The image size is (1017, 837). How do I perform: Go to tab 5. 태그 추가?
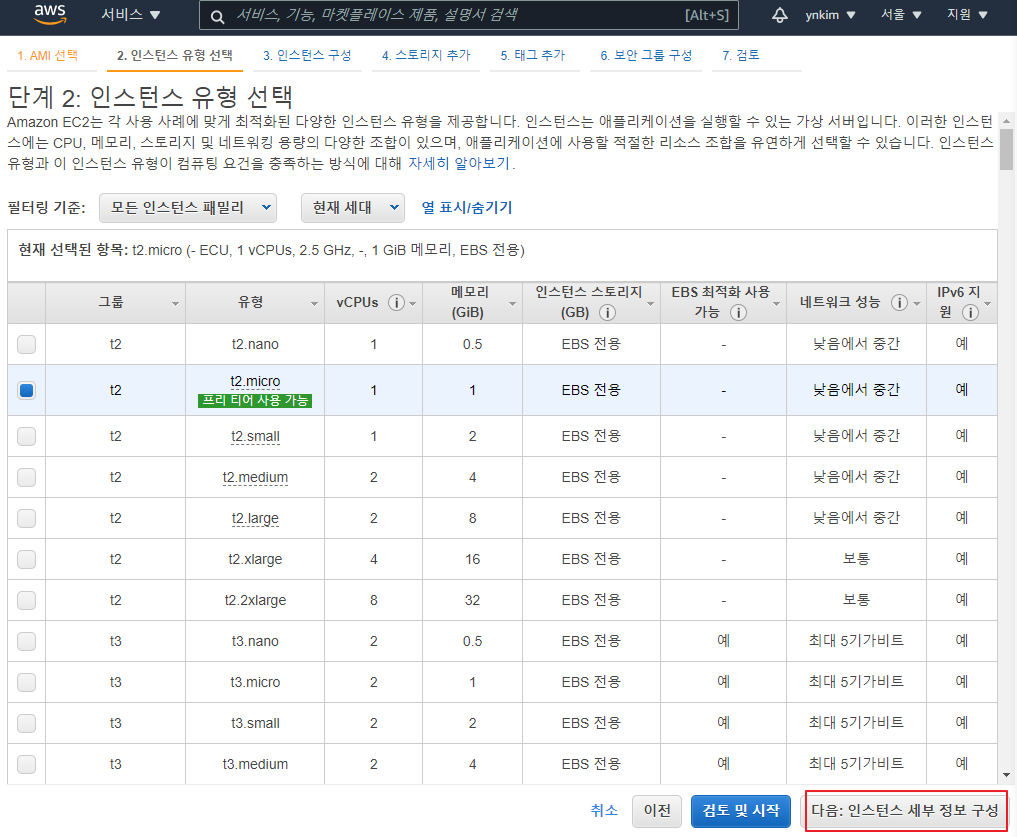532,56
